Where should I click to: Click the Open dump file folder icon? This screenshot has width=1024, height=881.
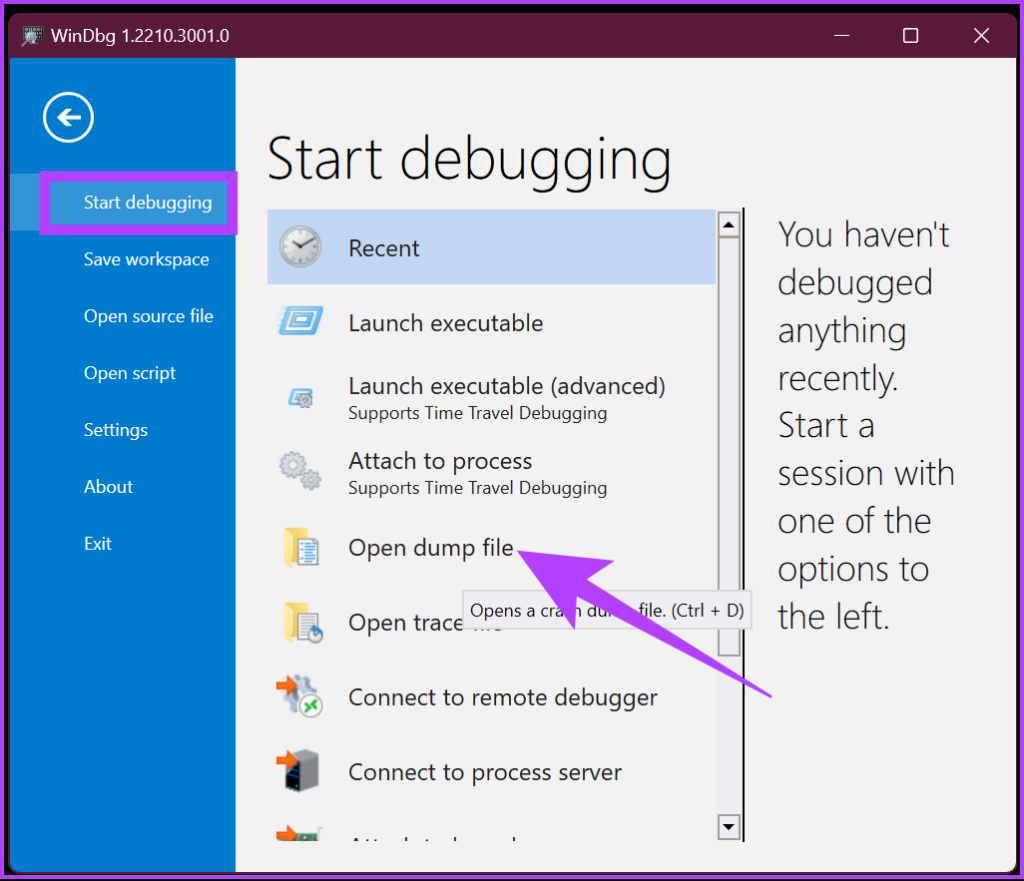click(301, 547)
